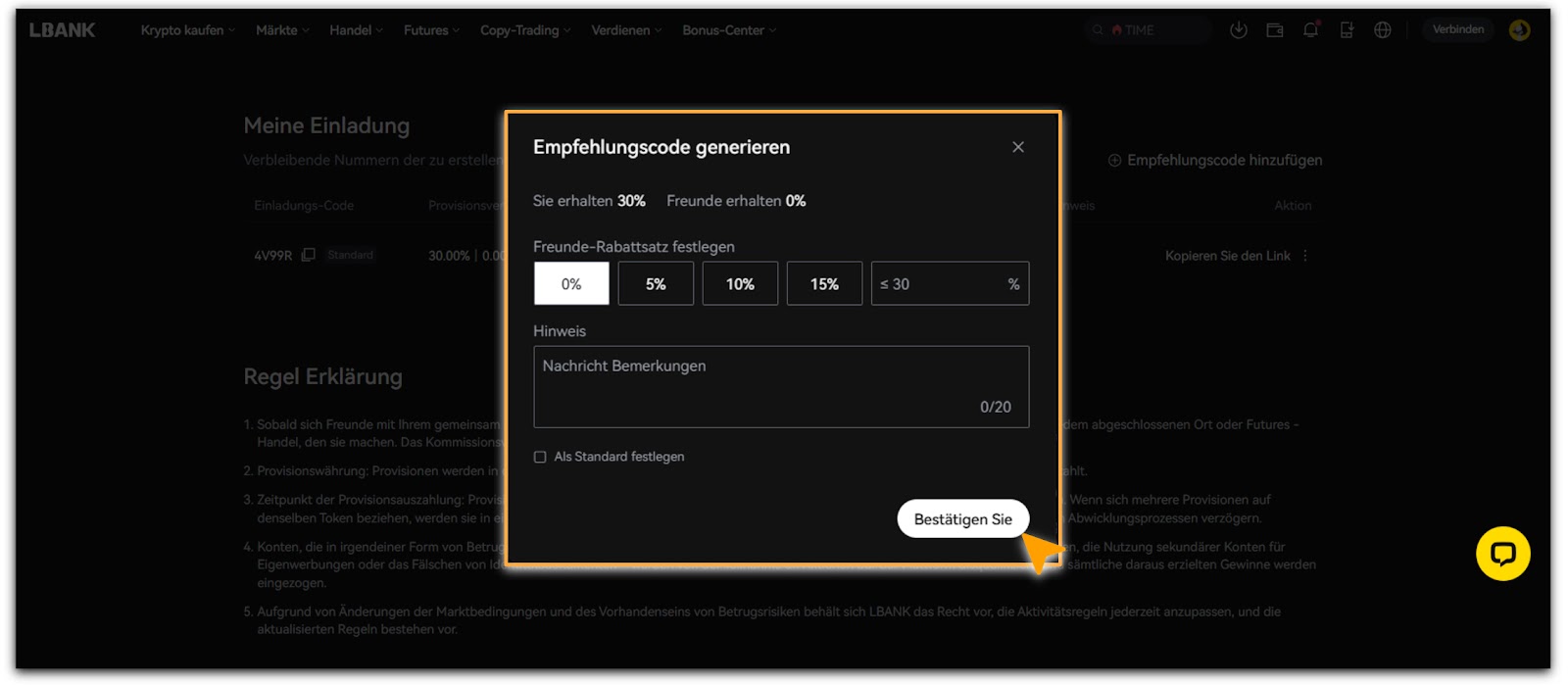Image resolution: width=1568 pixels, height=685 pixels.
Task: Click the Bestätigen Sie button
Action: tap(962, 519)
